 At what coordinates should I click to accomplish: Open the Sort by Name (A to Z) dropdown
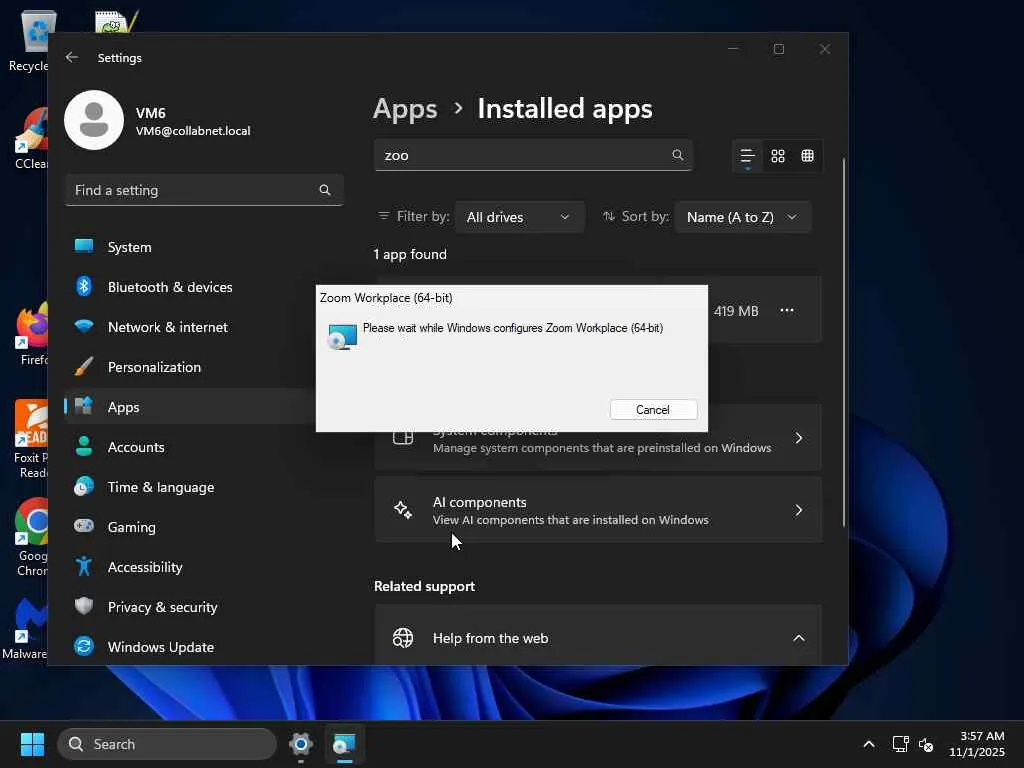pyautogui.click(x=743, y=217)
